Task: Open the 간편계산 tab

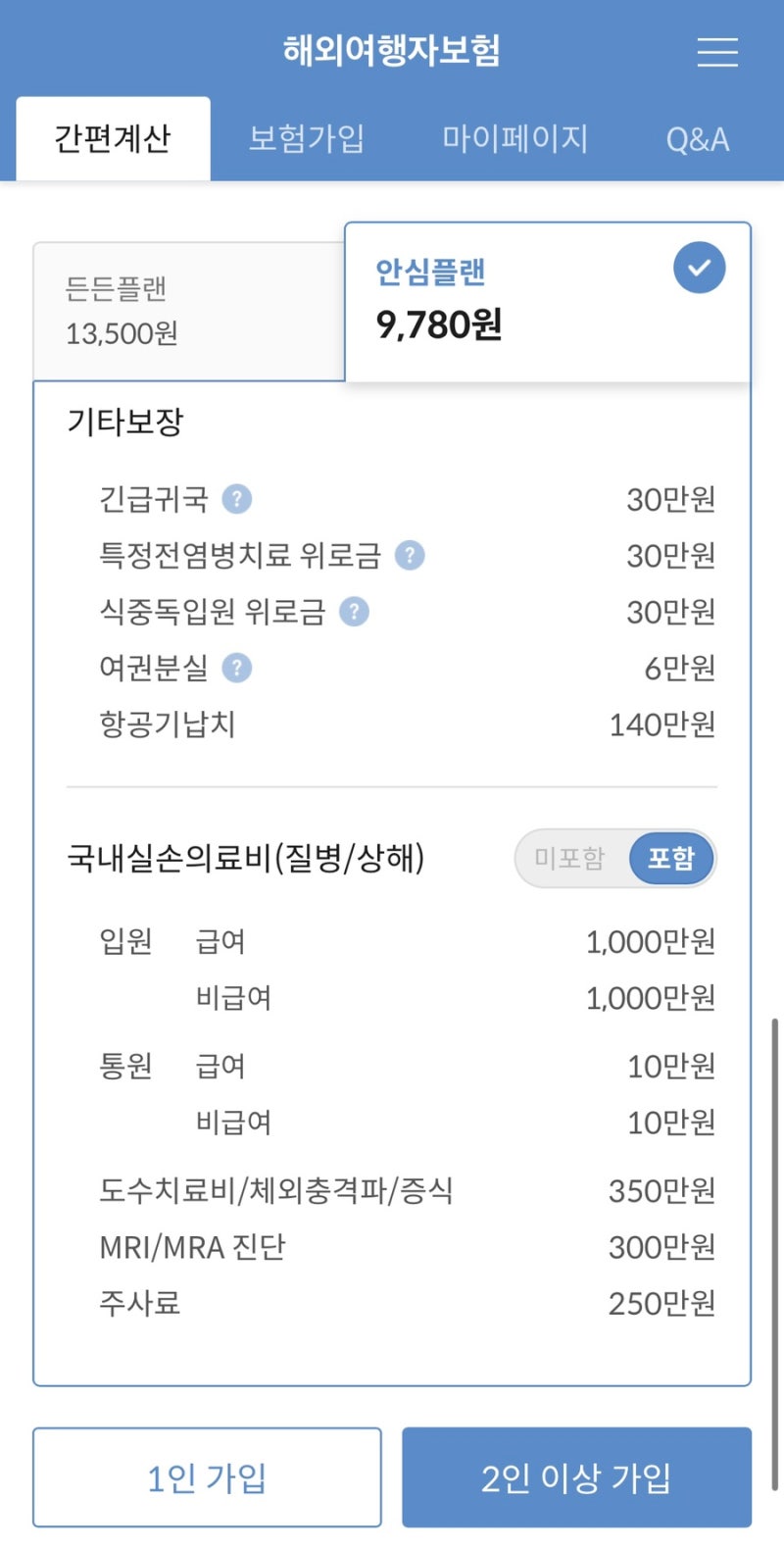Action: (113, 138)
